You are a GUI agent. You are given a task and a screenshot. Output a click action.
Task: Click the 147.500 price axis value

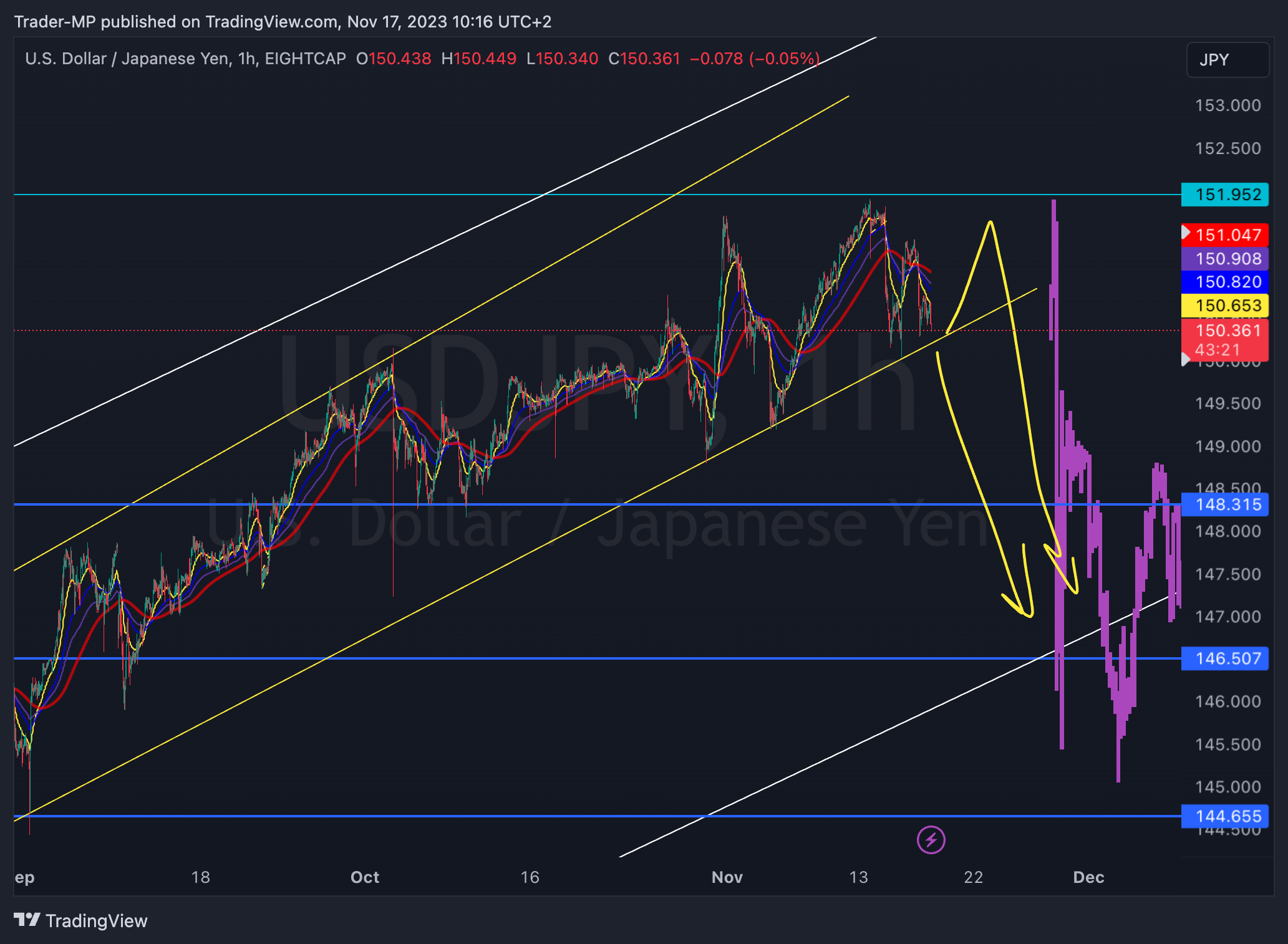(1227, 574)
